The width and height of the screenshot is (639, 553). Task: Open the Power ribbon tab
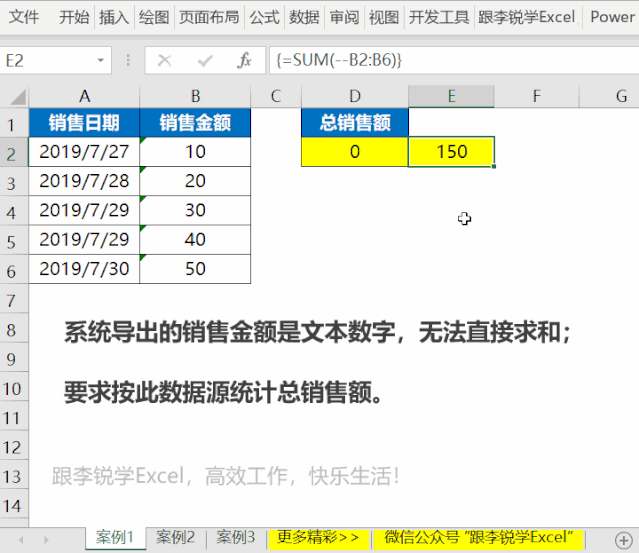[x=613, y=17]
